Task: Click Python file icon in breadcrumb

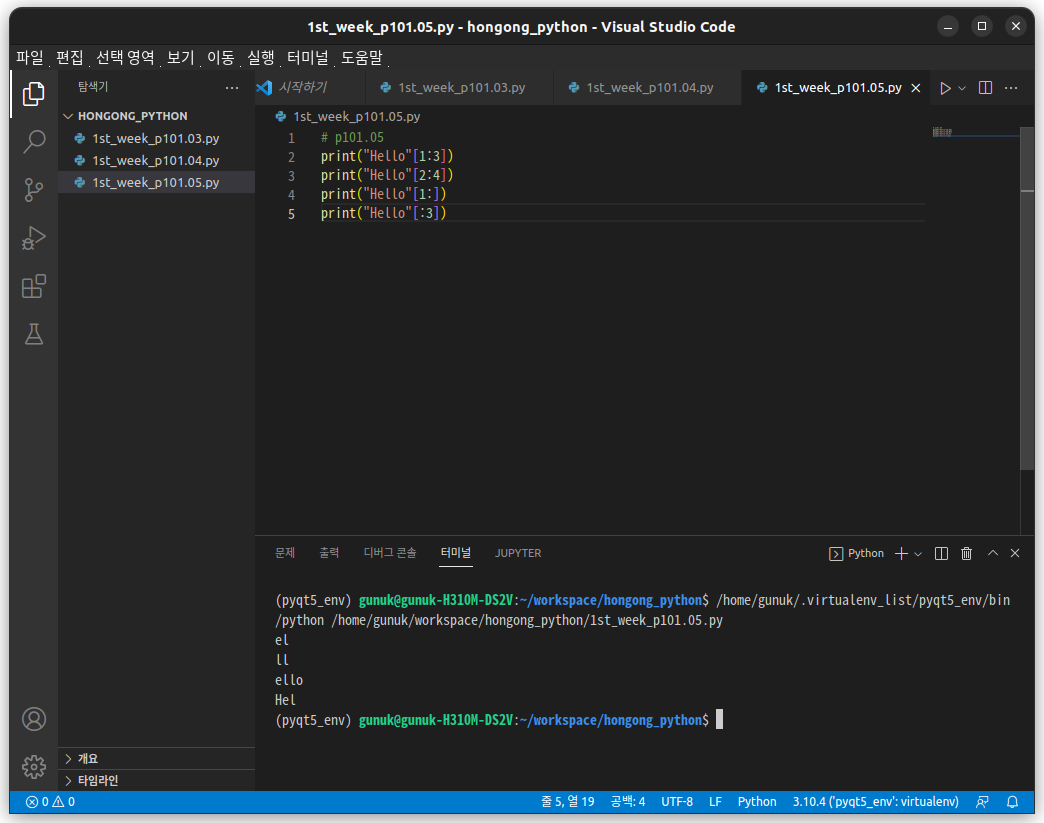Action: 281,117
